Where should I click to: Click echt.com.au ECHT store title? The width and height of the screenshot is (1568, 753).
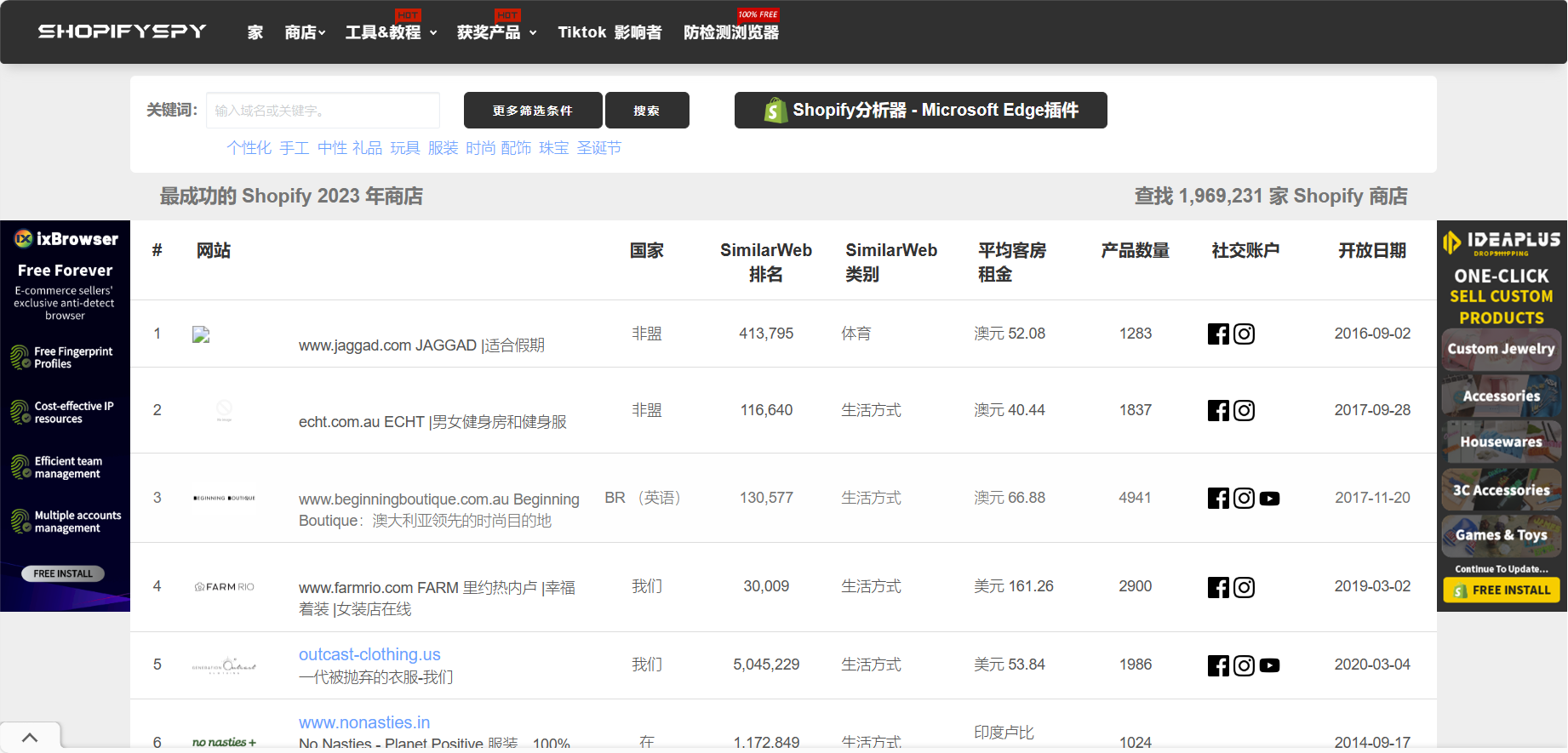432,422
